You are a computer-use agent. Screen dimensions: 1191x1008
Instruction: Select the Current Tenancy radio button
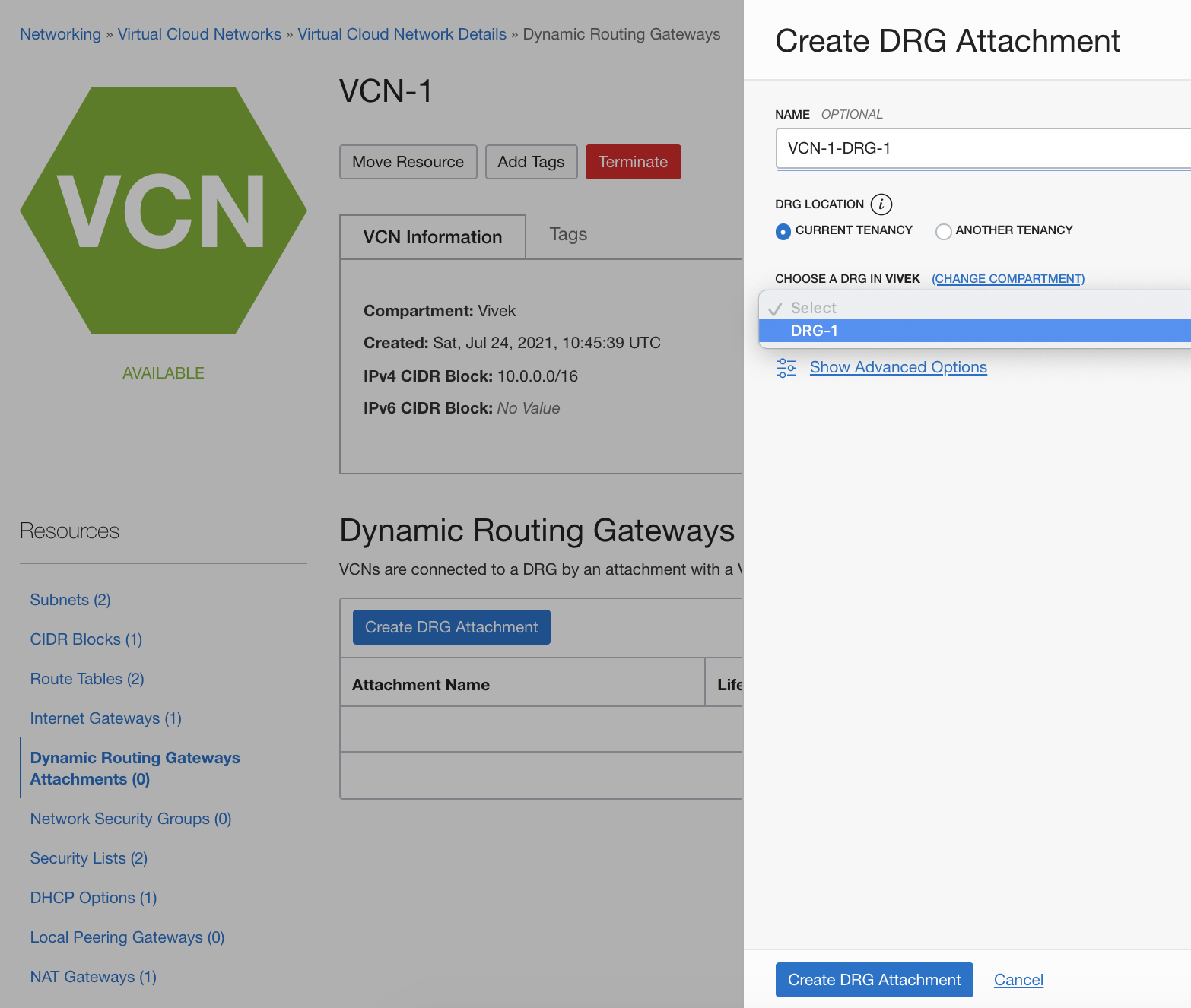click(x=783, y=231)
